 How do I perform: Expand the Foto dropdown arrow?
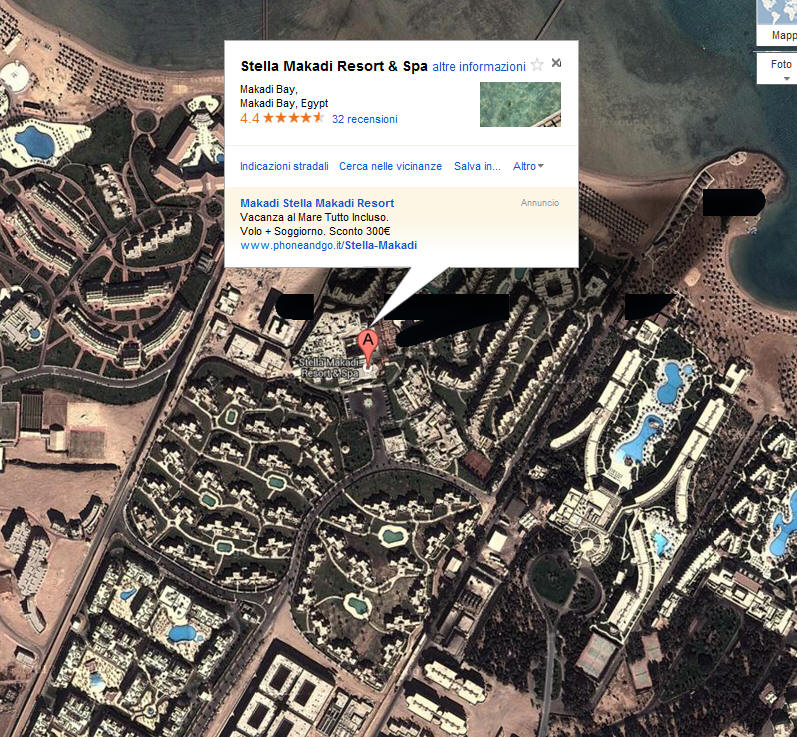[787, 78]
